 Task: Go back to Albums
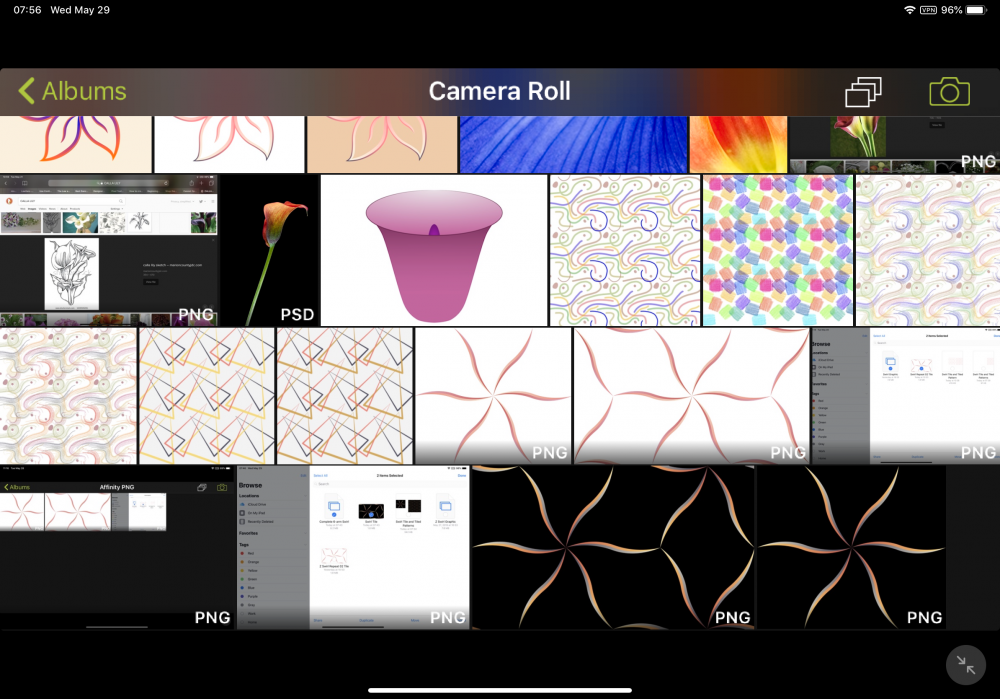click(x=72, y=92)
